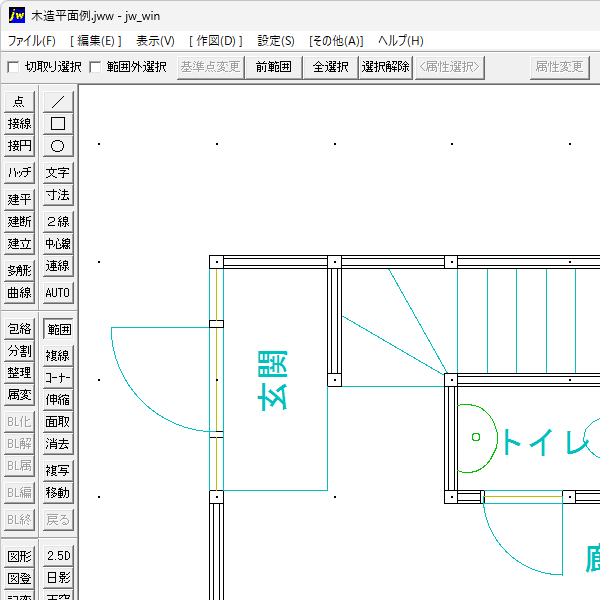This screenshot has width=600, height=600.
Task: Choose the 接円 tangent circle tool
Action: [x=19, y=146]
